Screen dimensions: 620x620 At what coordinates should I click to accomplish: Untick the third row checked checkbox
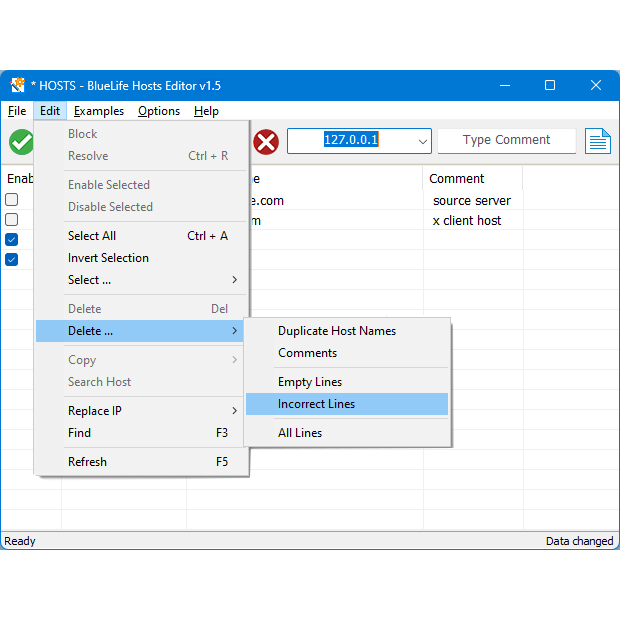[x=11, y=239]
